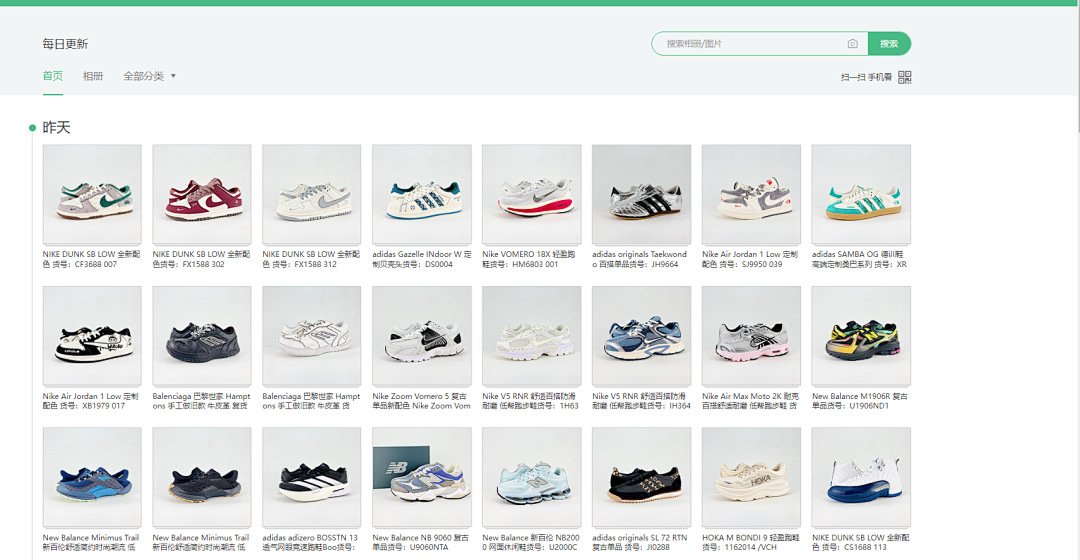The width and height of the screenshot is (1080, 560).
Task: Click the caption with 货号：CF3688 007
Action: coord(92,259)
